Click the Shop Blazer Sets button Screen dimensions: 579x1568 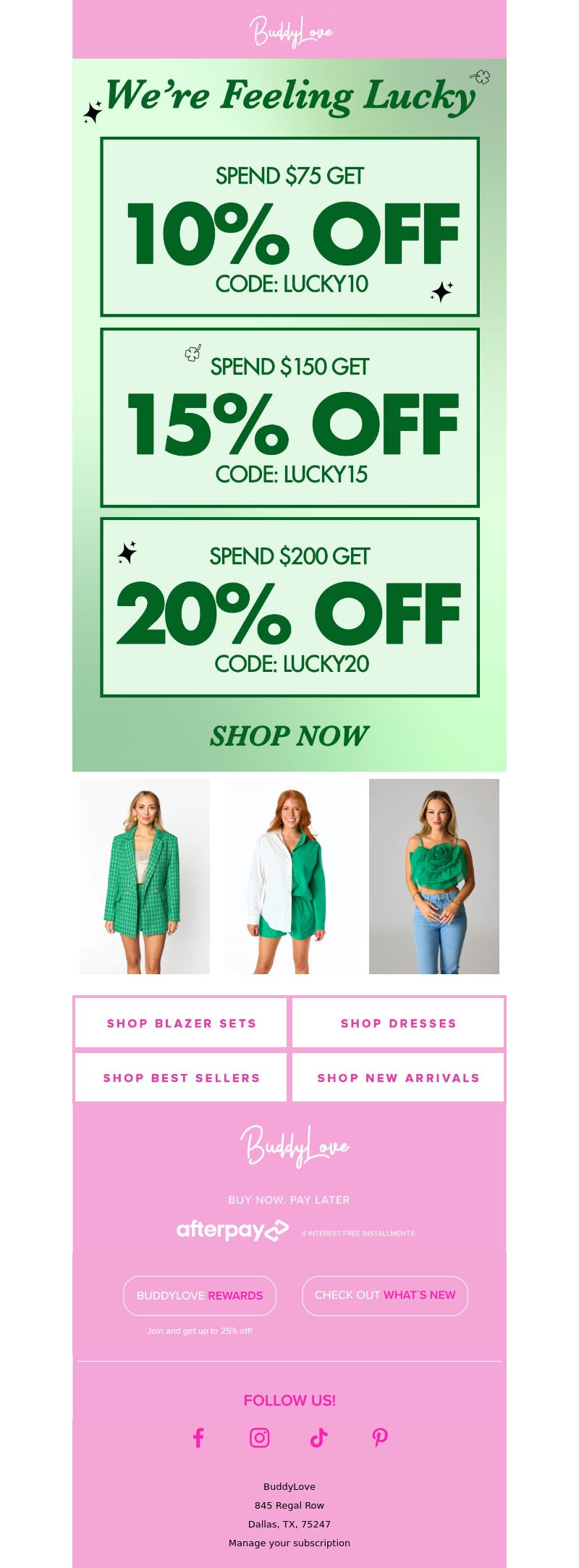[x=181, y=1023]
